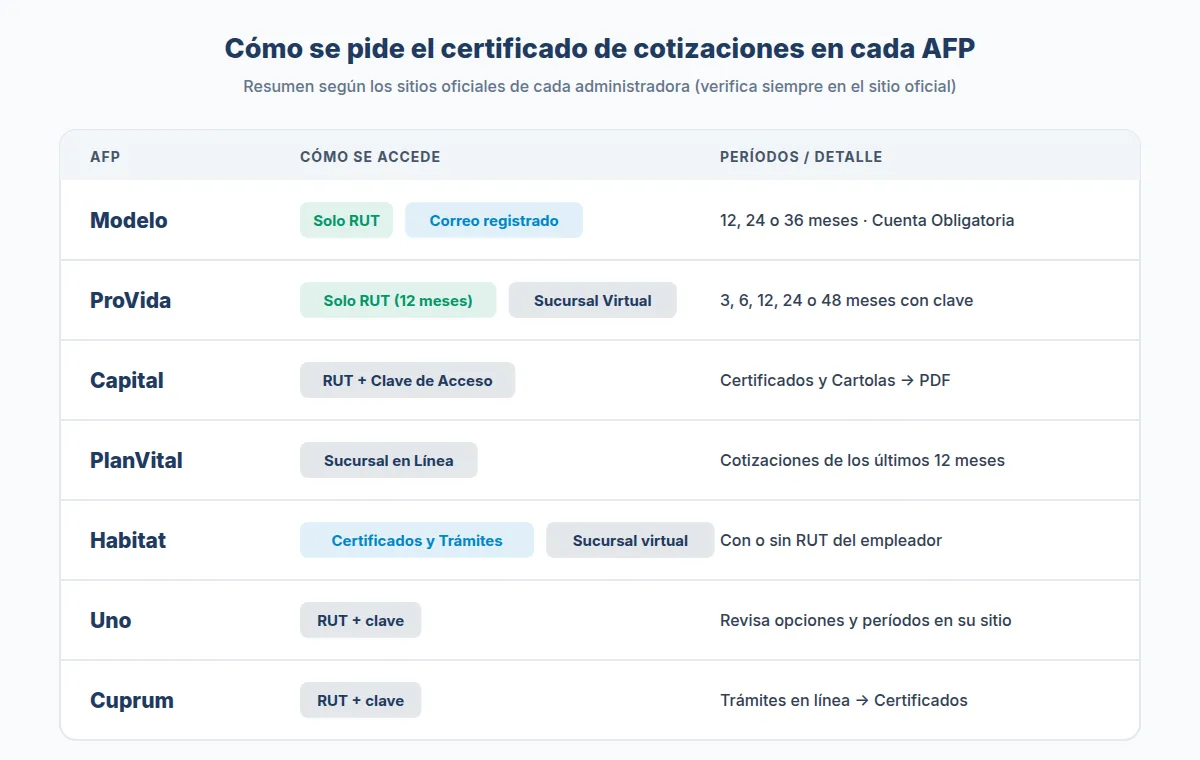The image size is (1200, 760).
Task: Click the 'Sucursal virtual' badge in Habitat row
Action: 630,540
